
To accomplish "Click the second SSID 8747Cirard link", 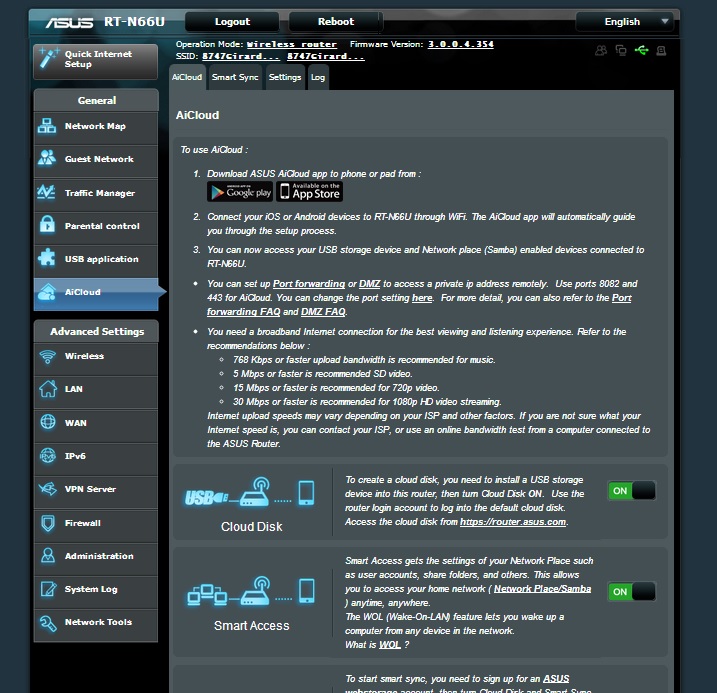I will click(x=326, y=56).
